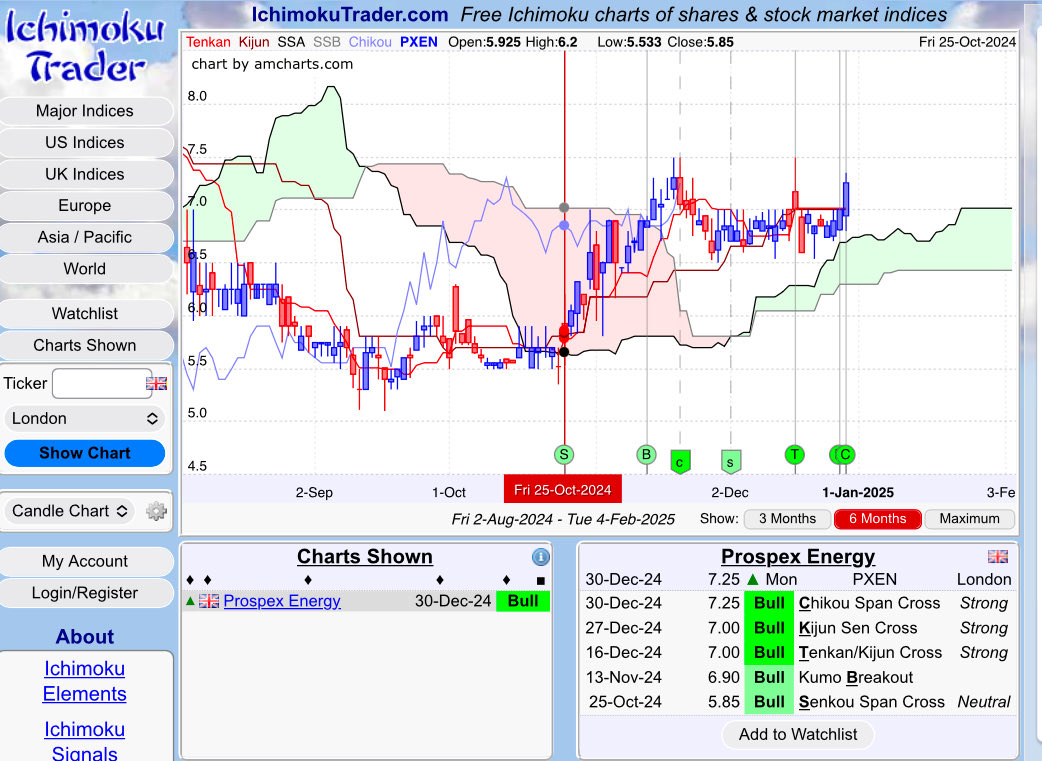Click the Fri 2-Aug-2024 - Tue 4-Feb-2025 range text
Image resolution: width=1042 pixels, height=761 pixels.
pyautogui.click(x=563, y=519)
